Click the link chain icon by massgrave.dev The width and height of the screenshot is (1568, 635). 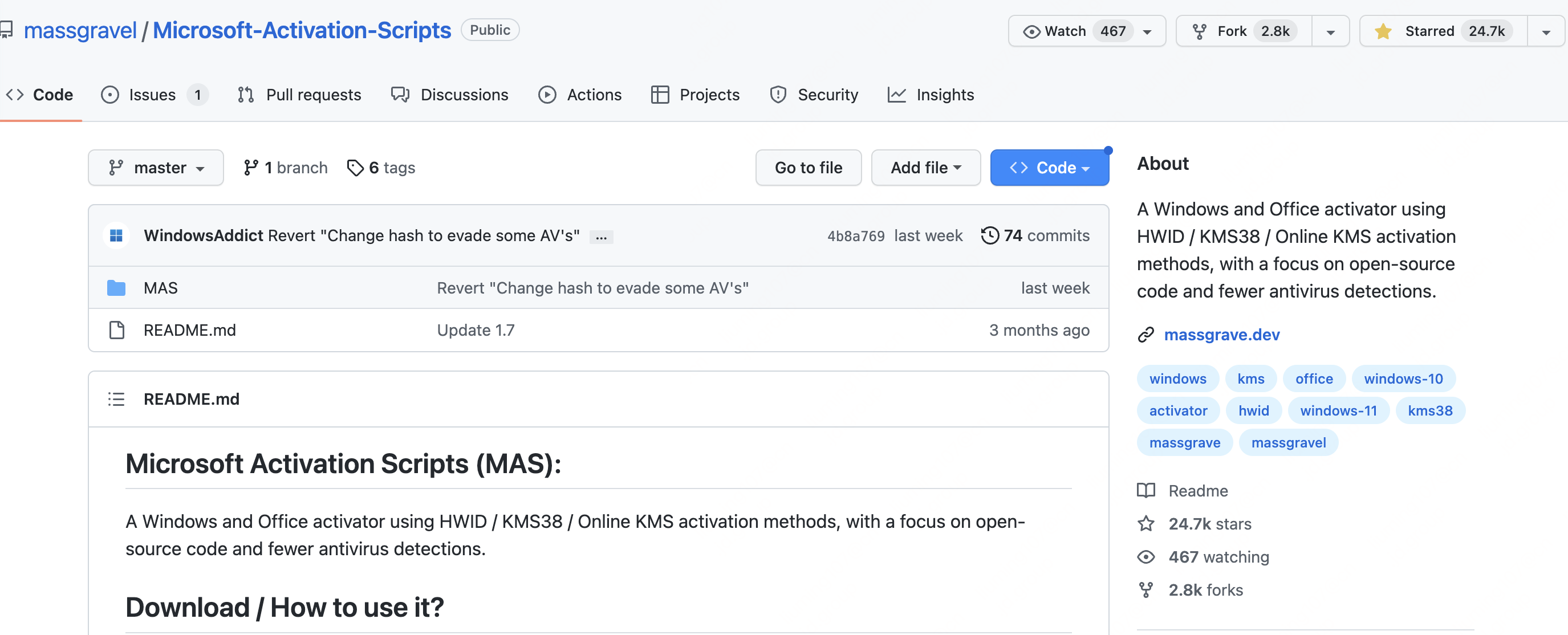click(1146, 335)
